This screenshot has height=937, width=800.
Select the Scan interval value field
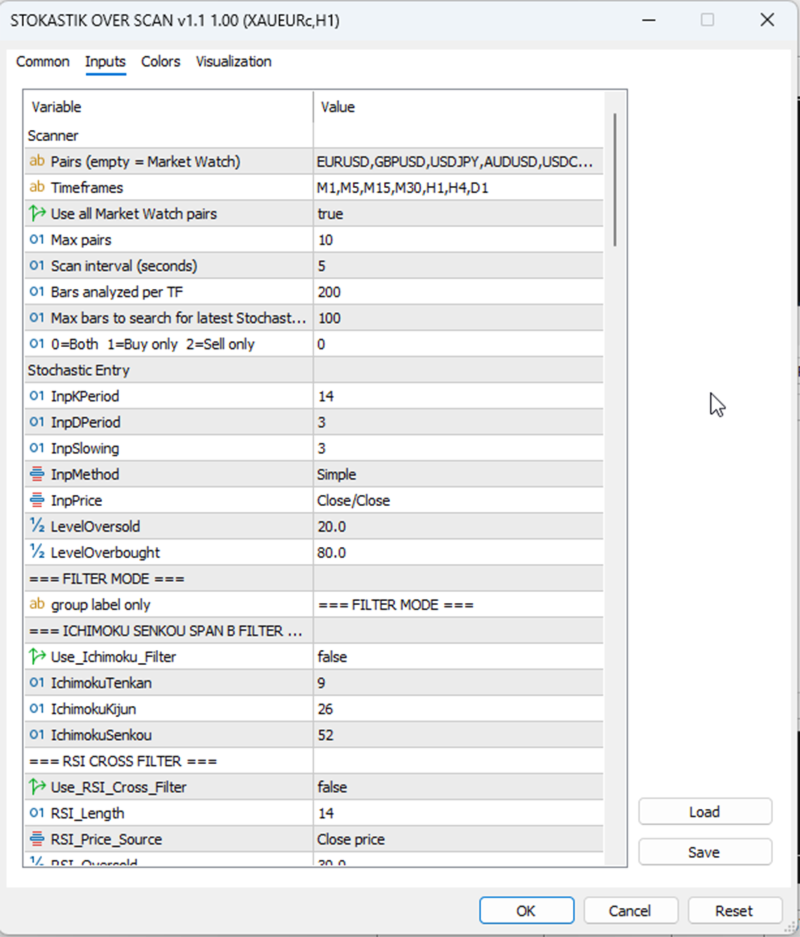point(458,266)
